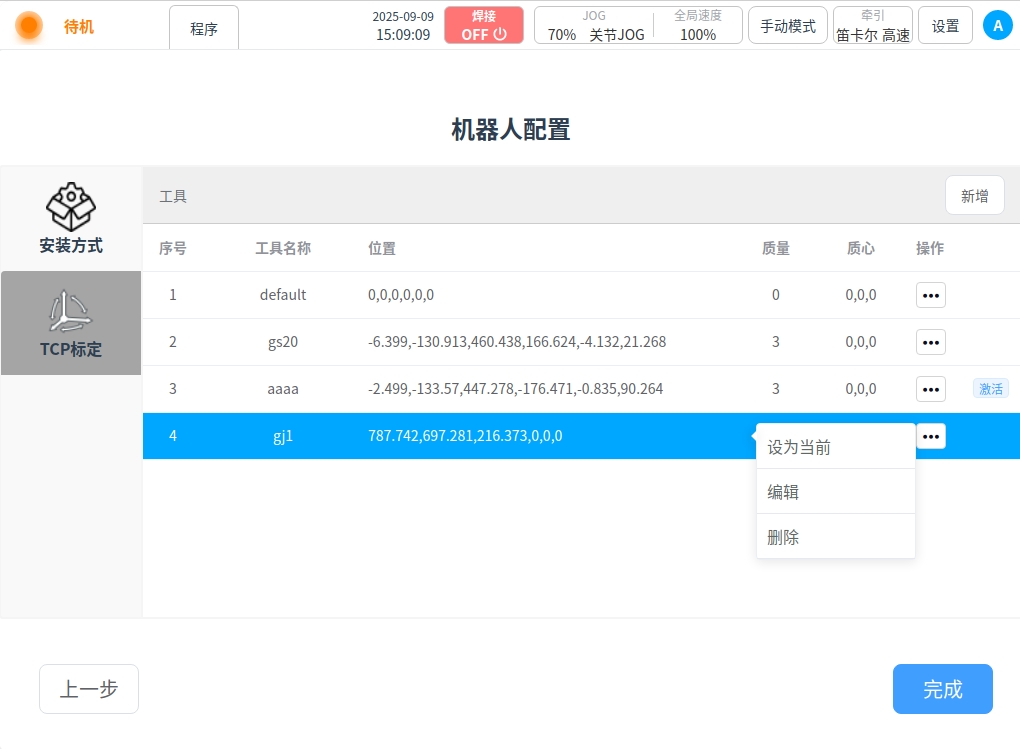
Task: Open the 安装方式 installation icon
Action: 71,207
